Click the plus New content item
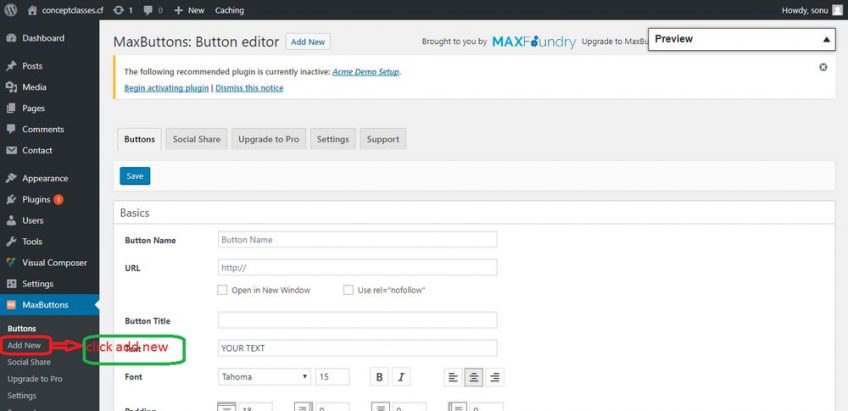The width and height of the screenshot is (848, 411). click(189, 10)
